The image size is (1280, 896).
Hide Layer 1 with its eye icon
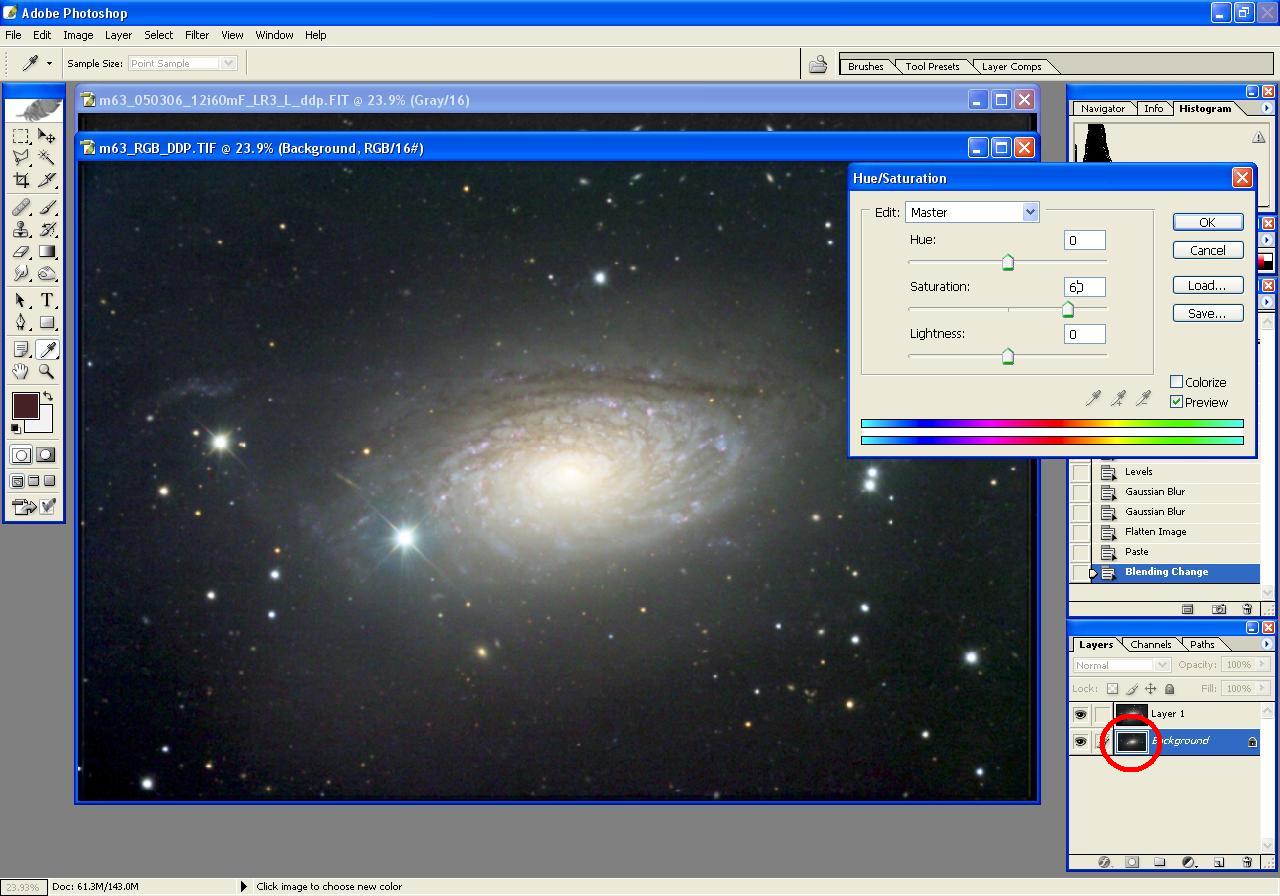coord(1080,714)
